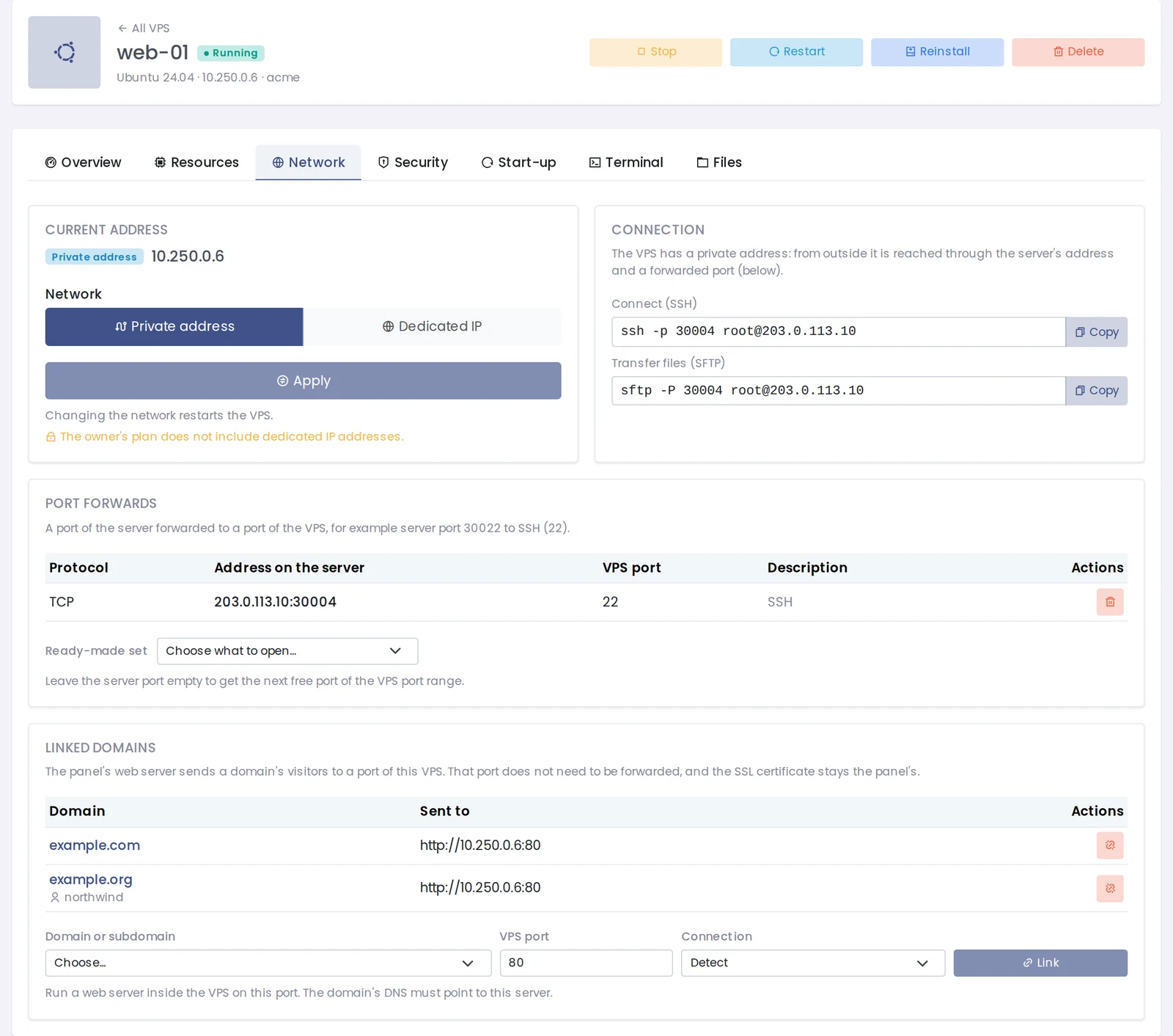Click the address 203.0.113.10:30004 cell
This screenshot has width=1173, height=1036.
pyautogui.click(x=275, y=602)
